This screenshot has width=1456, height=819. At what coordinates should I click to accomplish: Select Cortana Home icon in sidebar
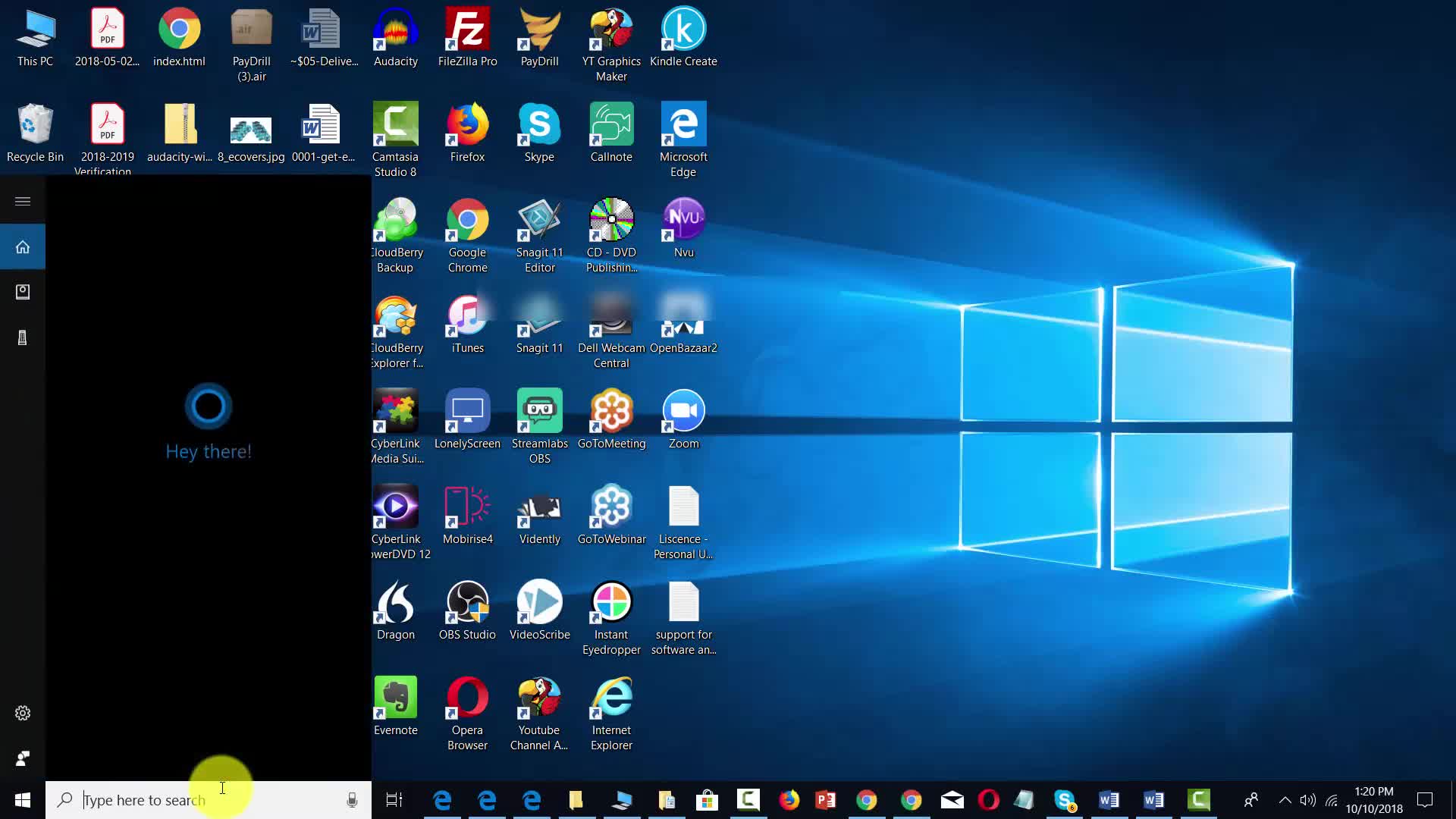click(x=23, y=246)
